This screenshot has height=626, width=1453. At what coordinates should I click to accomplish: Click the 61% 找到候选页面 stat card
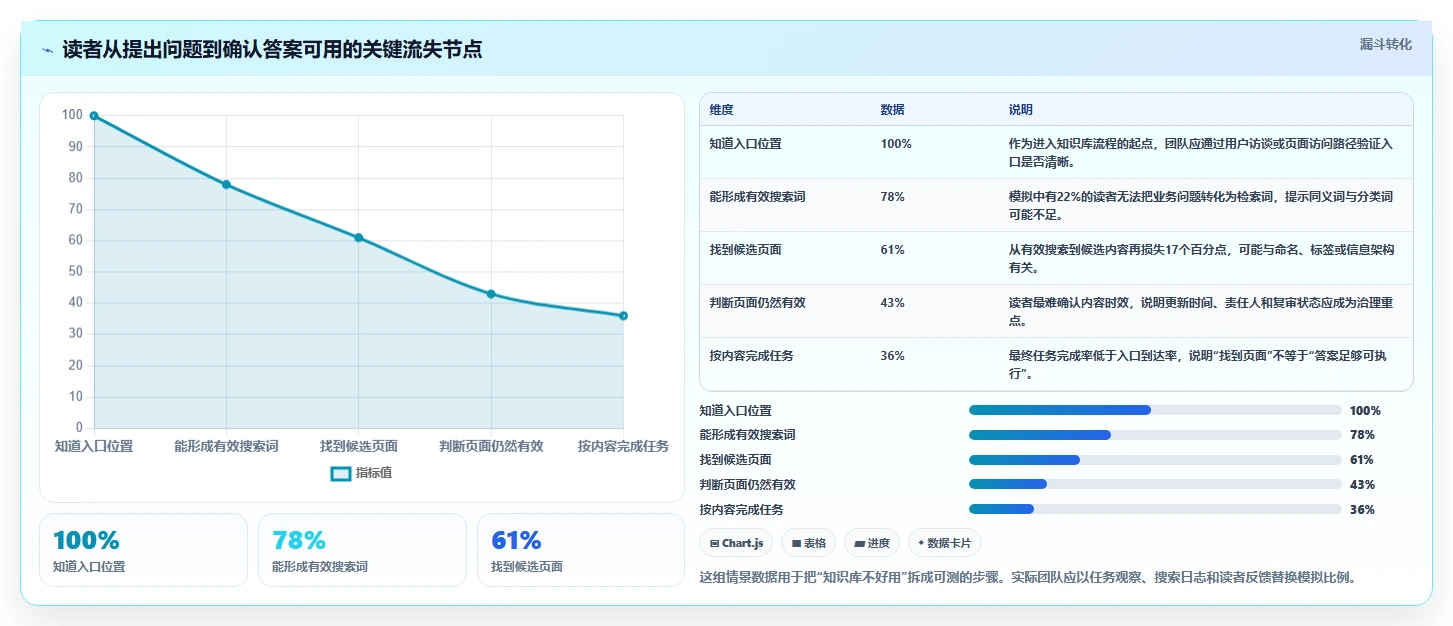[x=581, y=550]
